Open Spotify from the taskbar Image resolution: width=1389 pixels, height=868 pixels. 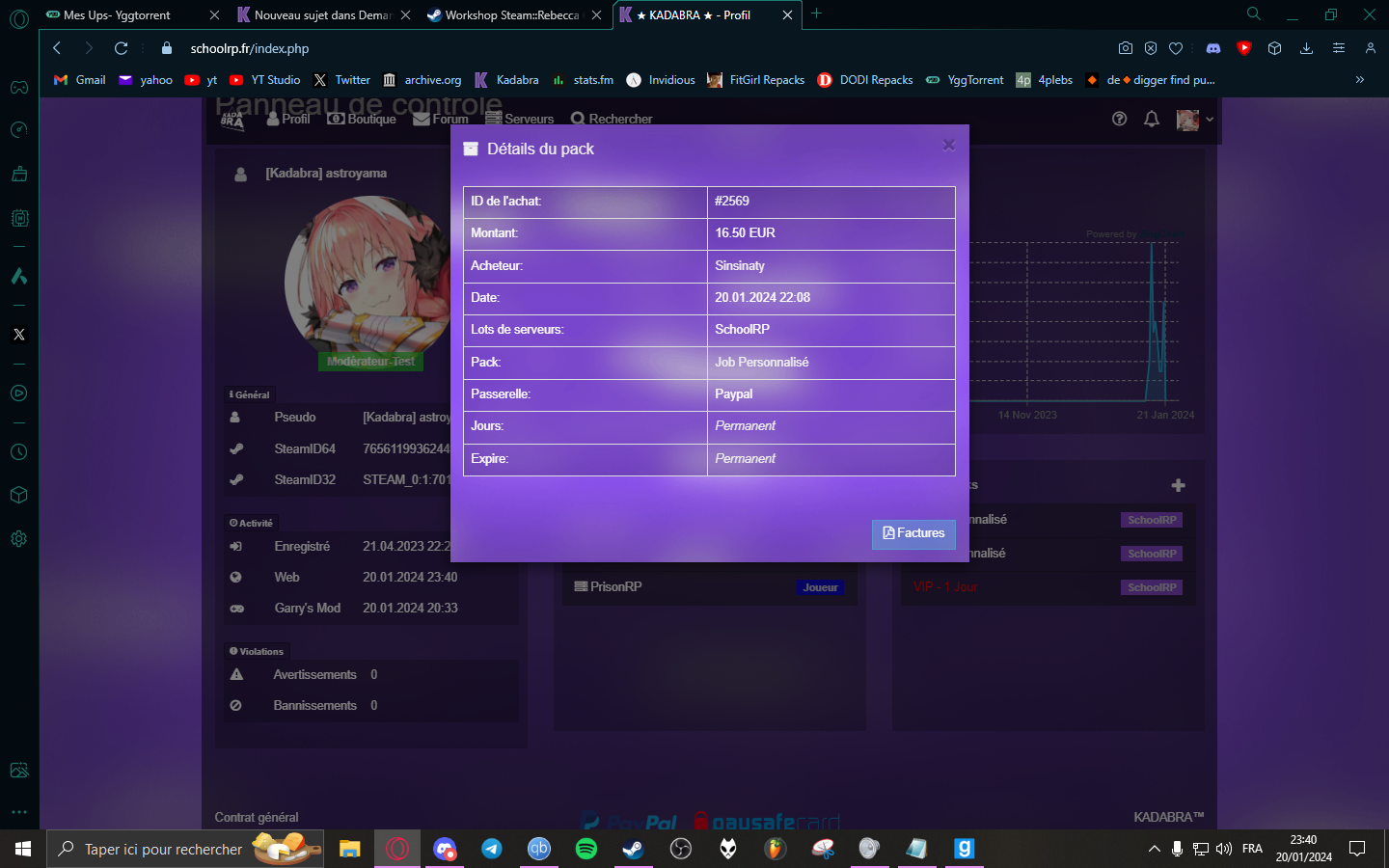pos(586,849)
